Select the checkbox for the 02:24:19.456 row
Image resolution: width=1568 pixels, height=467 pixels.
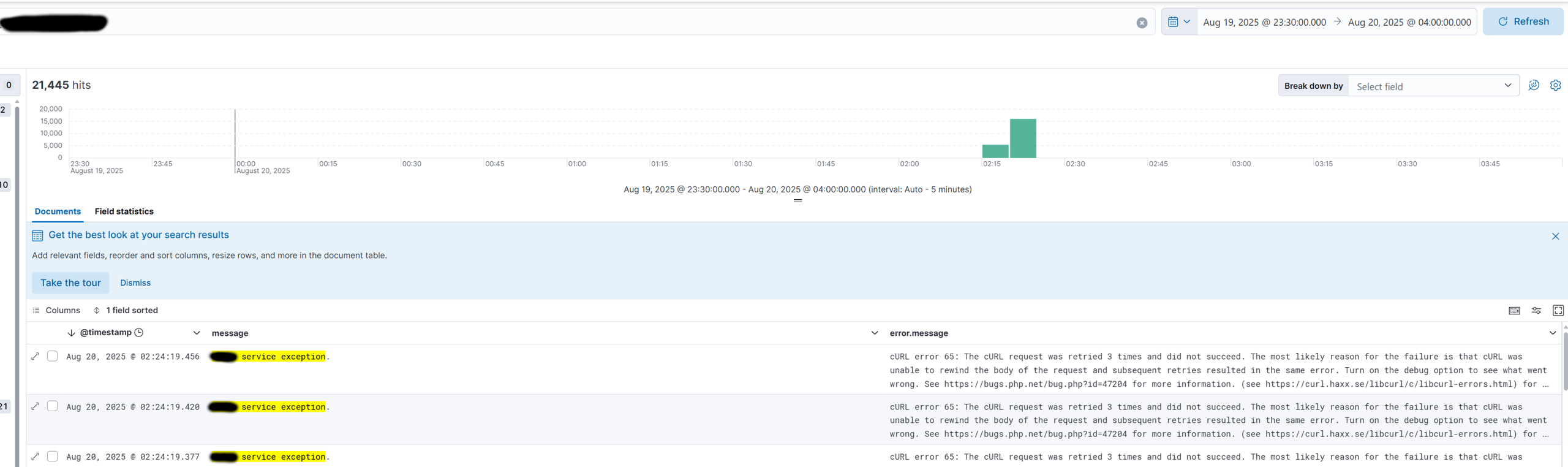point(53,356)
